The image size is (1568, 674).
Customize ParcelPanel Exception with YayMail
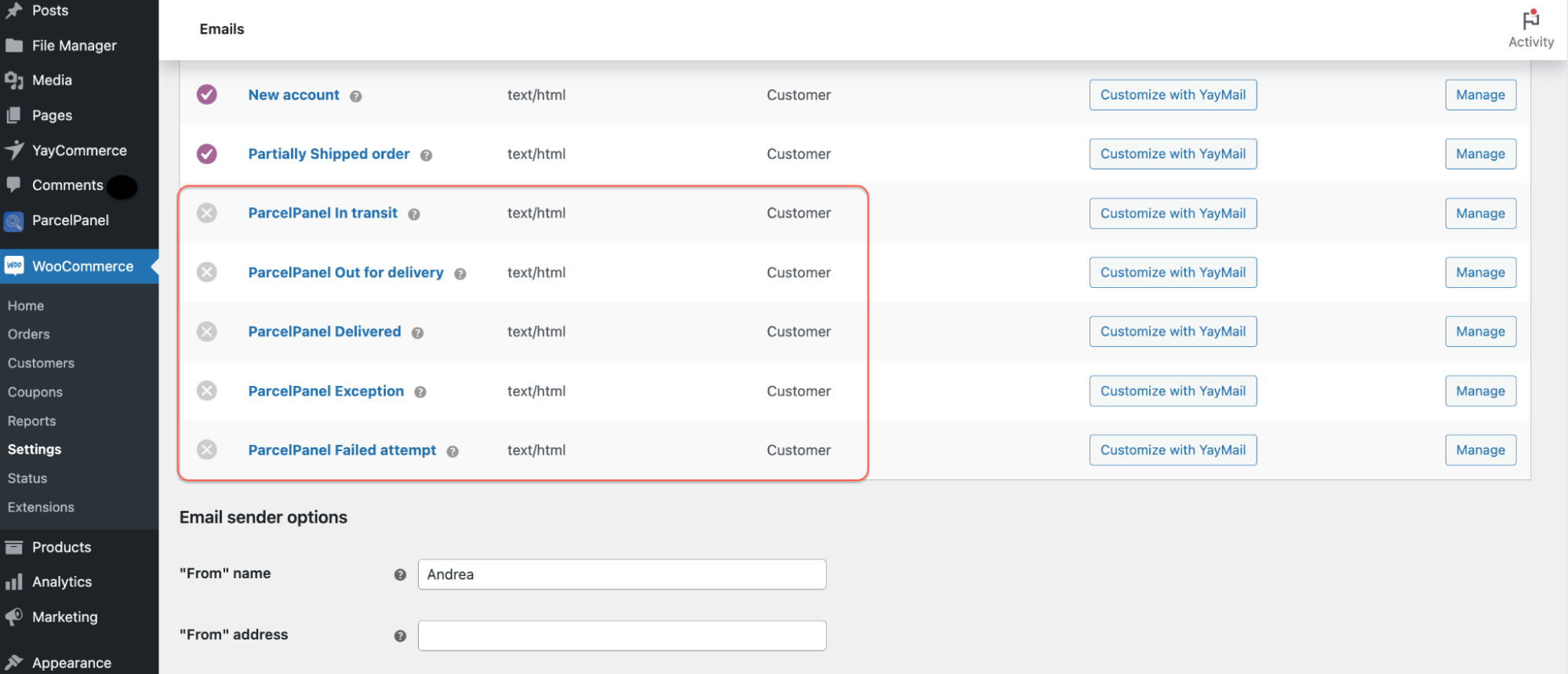(x=1173, y=391)
